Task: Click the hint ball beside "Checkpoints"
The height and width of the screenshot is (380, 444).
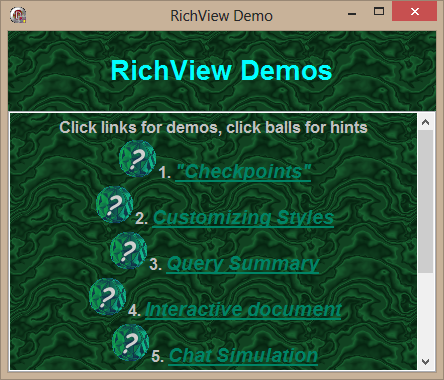Action: click(138, 159)
